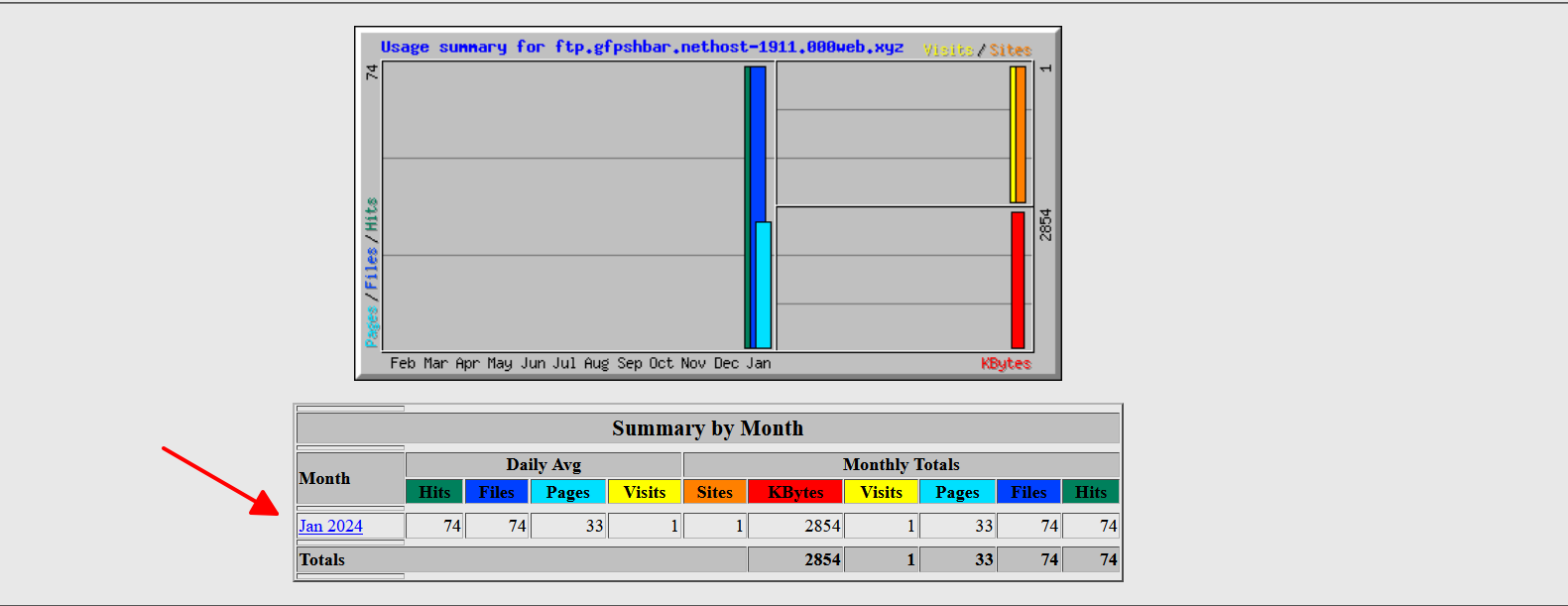Image resolution: width=1568 pixels, height=606 pixels.
Task: Click the cyan Pages header under Monthly Totals
Action: (x=958, y=492)
